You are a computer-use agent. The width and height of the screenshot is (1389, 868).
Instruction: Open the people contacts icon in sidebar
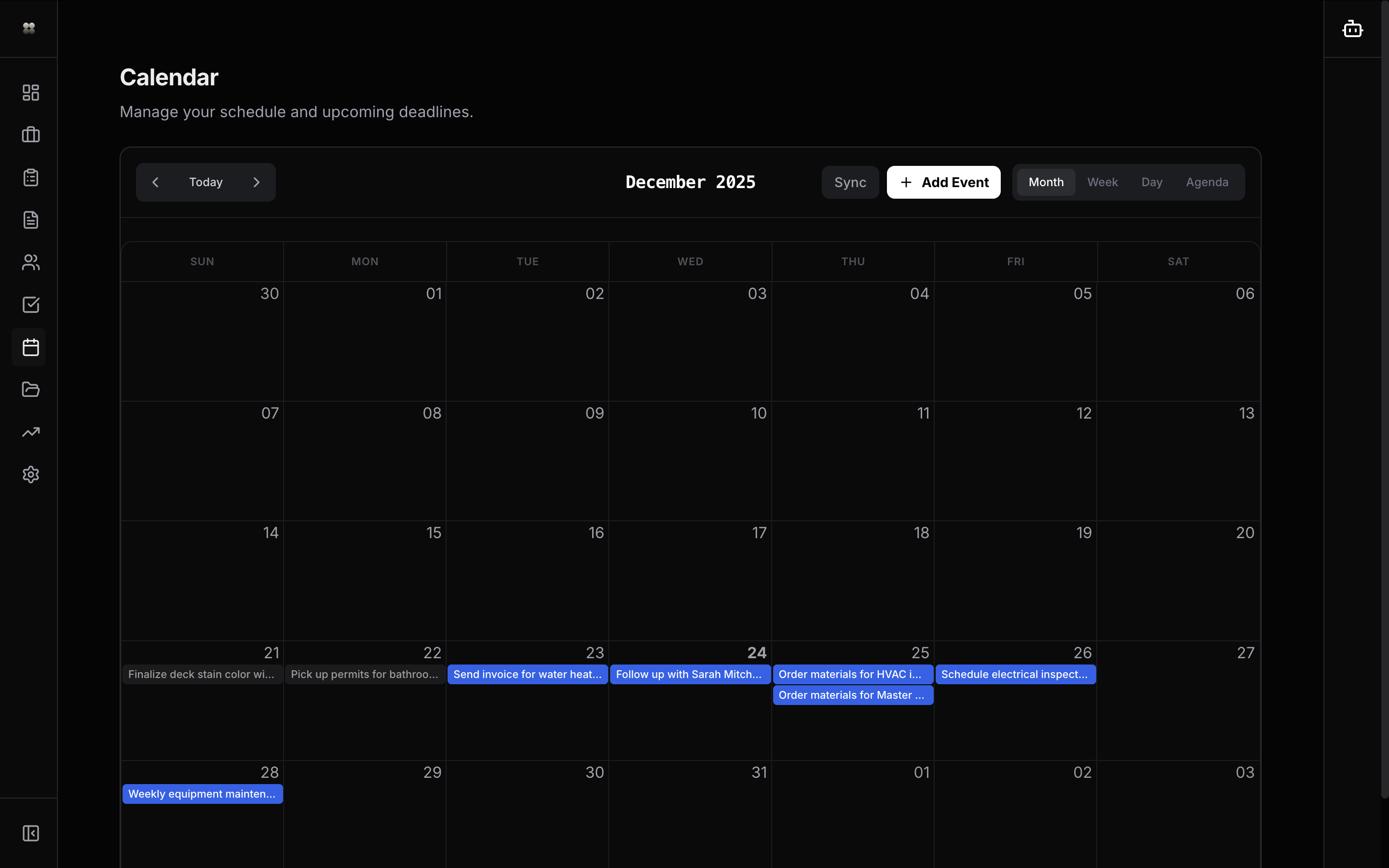pos(30,262)
